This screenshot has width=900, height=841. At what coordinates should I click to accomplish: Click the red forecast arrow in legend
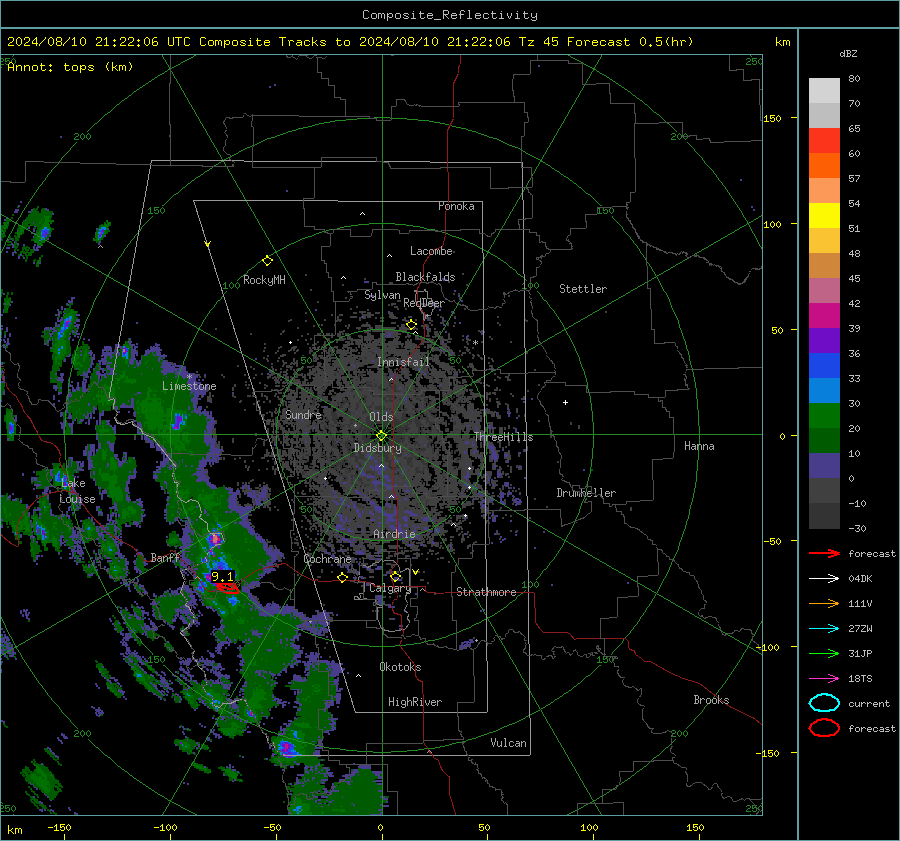coord(824,553)
